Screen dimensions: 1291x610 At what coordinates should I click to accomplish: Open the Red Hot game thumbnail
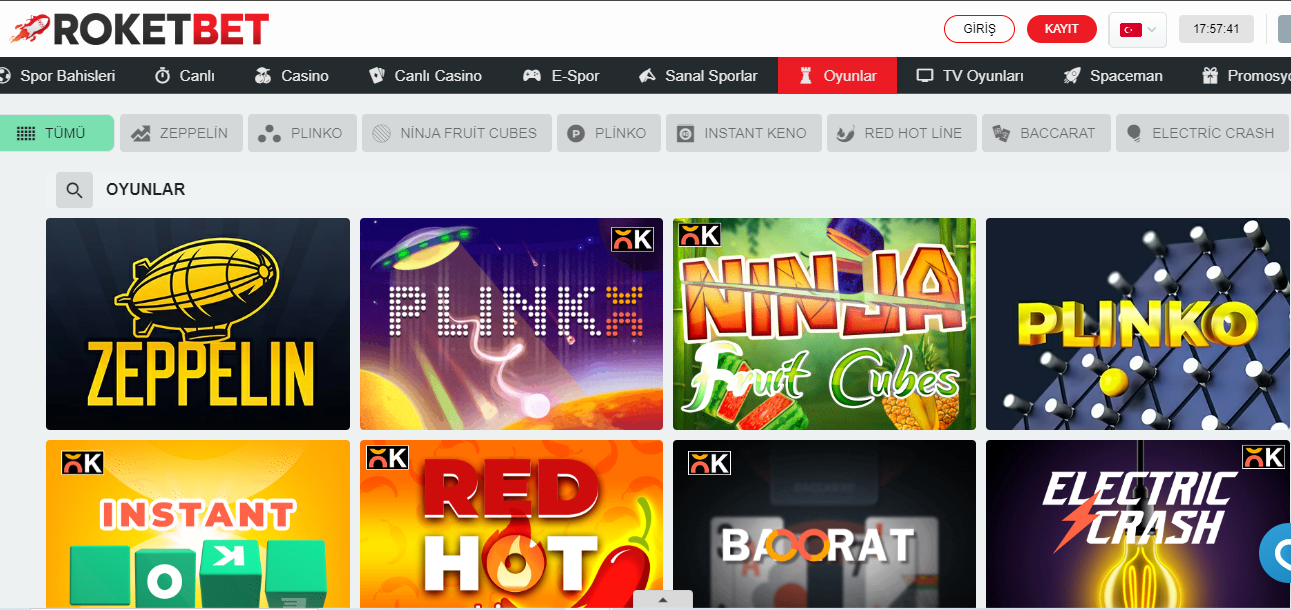(511, 523)
